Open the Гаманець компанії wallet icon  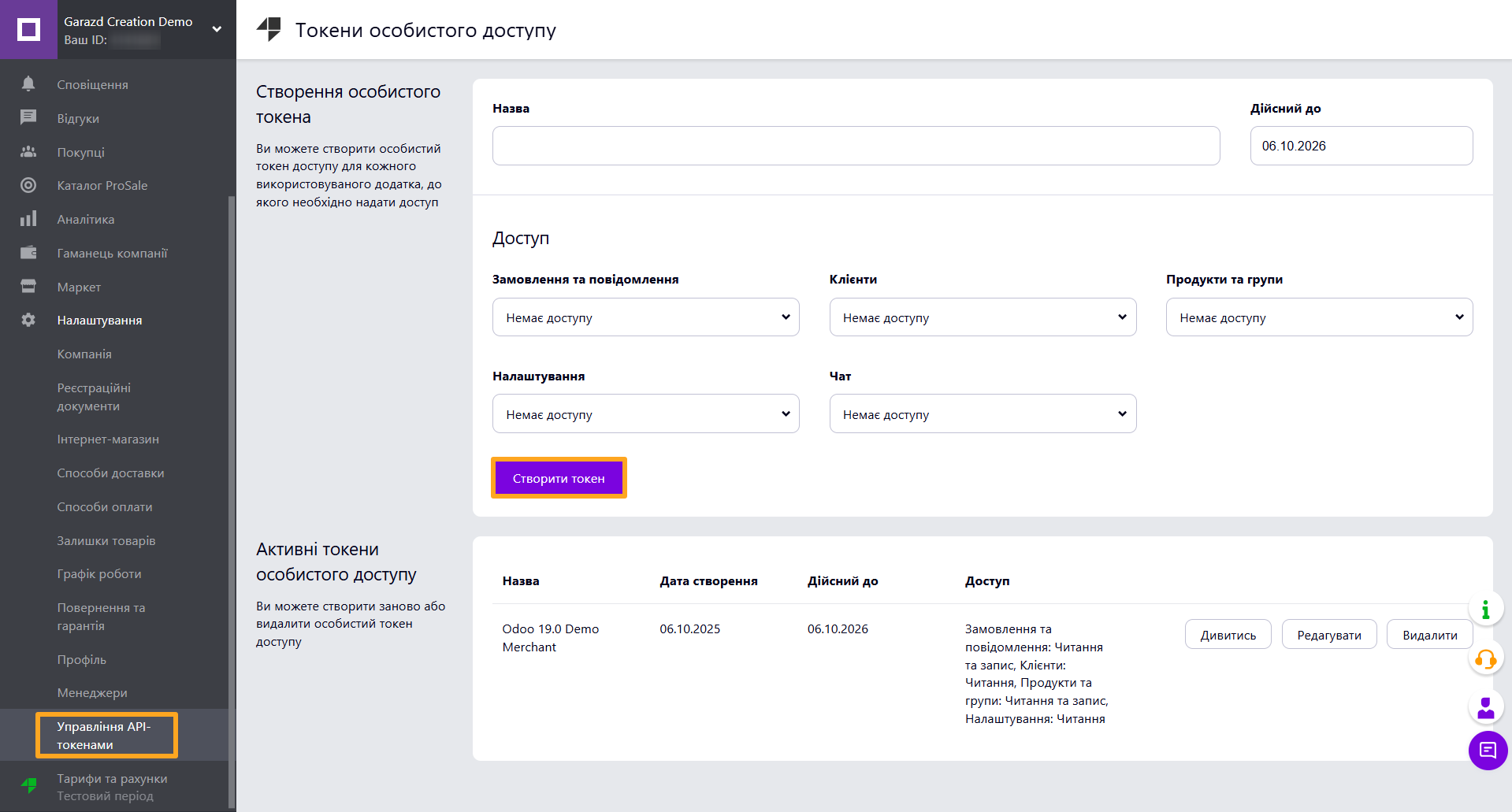point(29,253)
